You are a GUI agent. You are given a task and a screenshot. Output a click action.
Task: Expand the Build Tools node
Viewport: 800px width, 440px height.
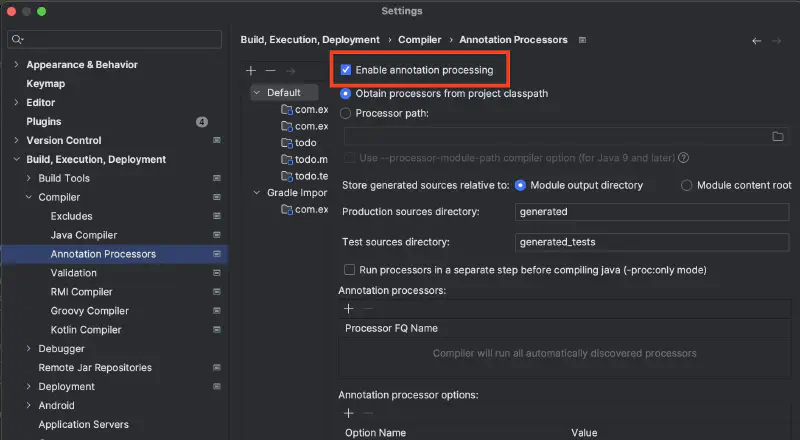click(x=29, y=178)
